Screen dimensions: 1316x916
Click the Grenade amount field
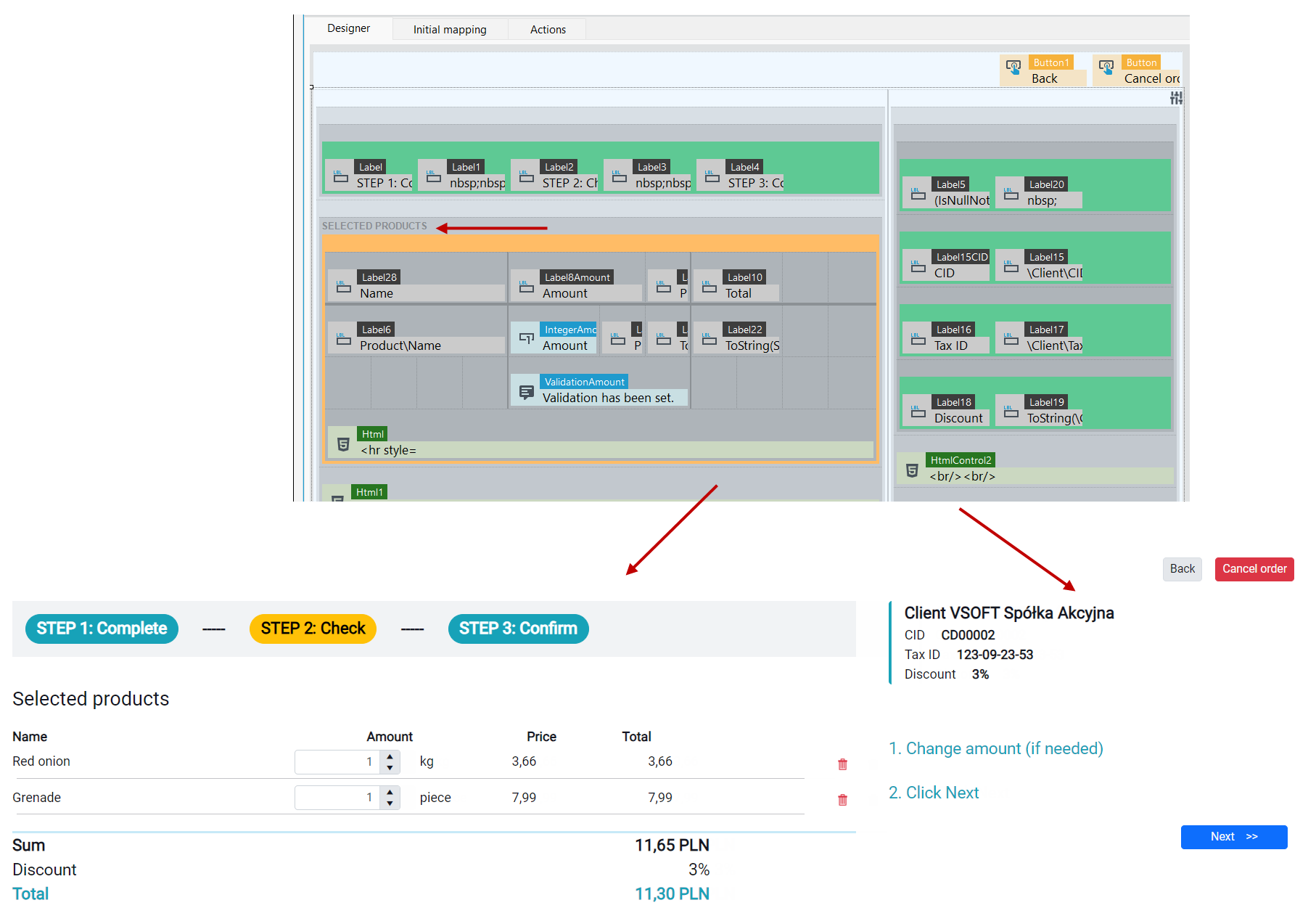[338, 798]
